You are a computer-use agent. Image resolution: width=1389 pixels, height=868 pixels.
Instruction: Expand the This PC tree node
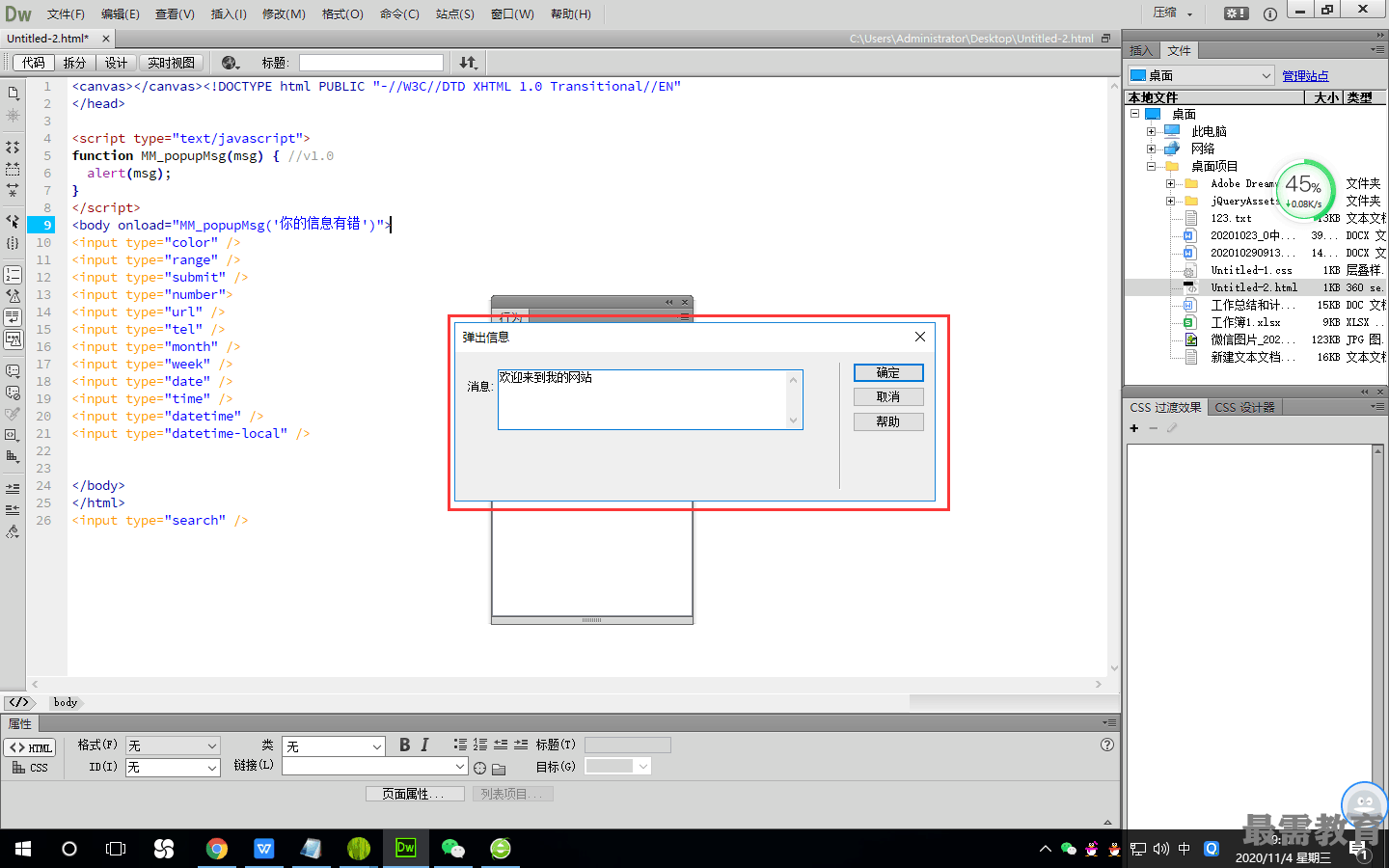[x=1151, y=131]
